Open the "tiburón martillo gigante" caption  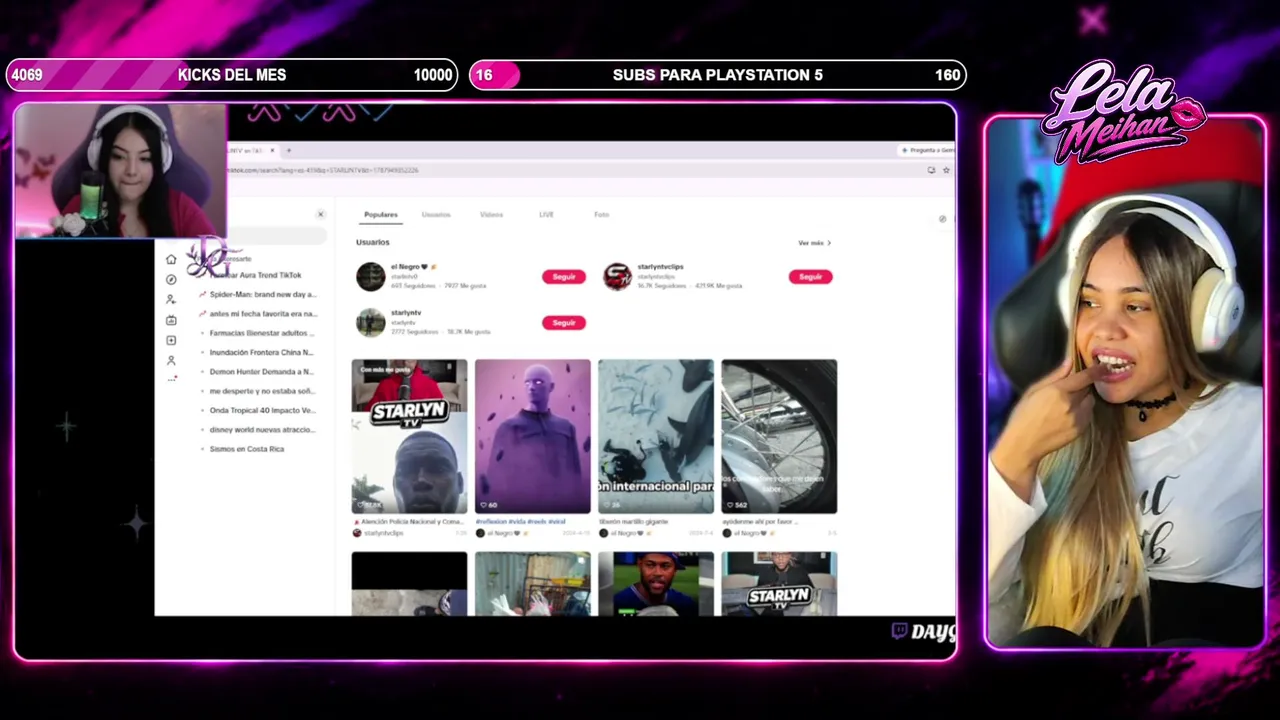coord(632,522)
